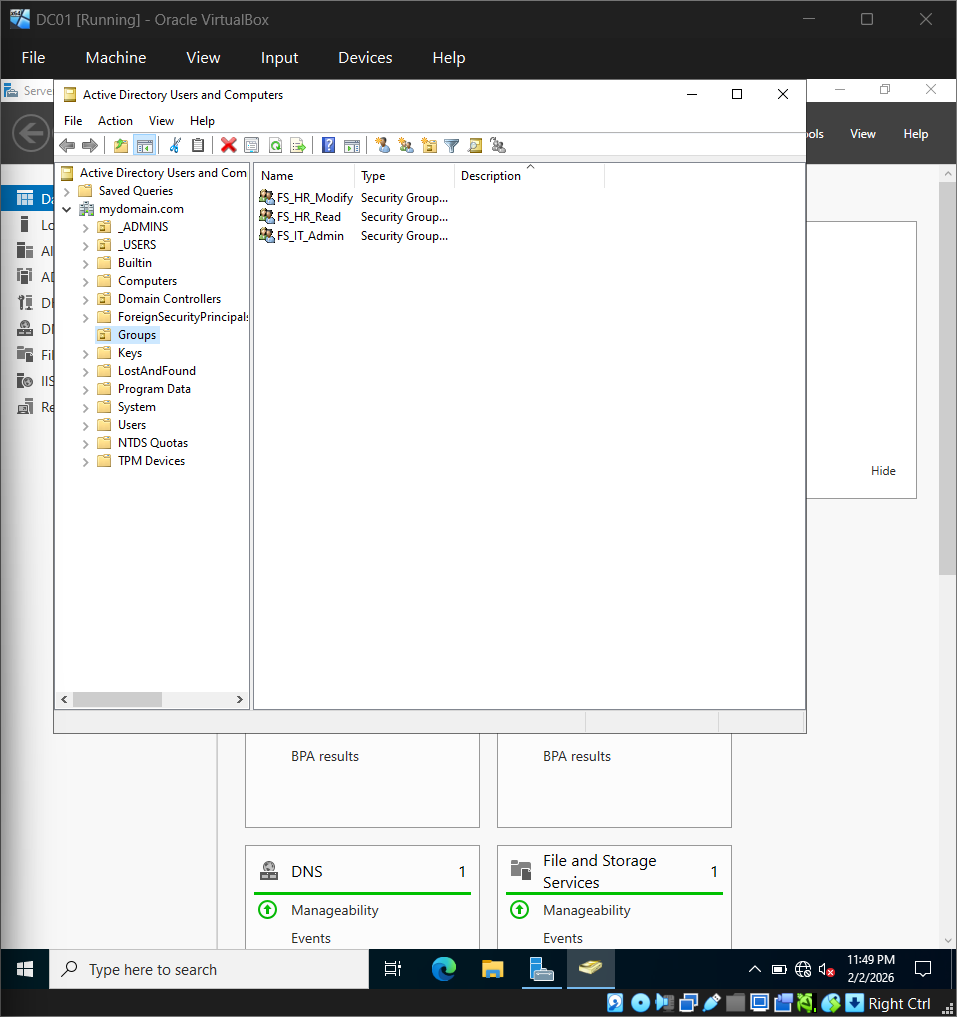Expand the Domain Controllers node
Screen dimensions: 957x1017
(86, 300)
